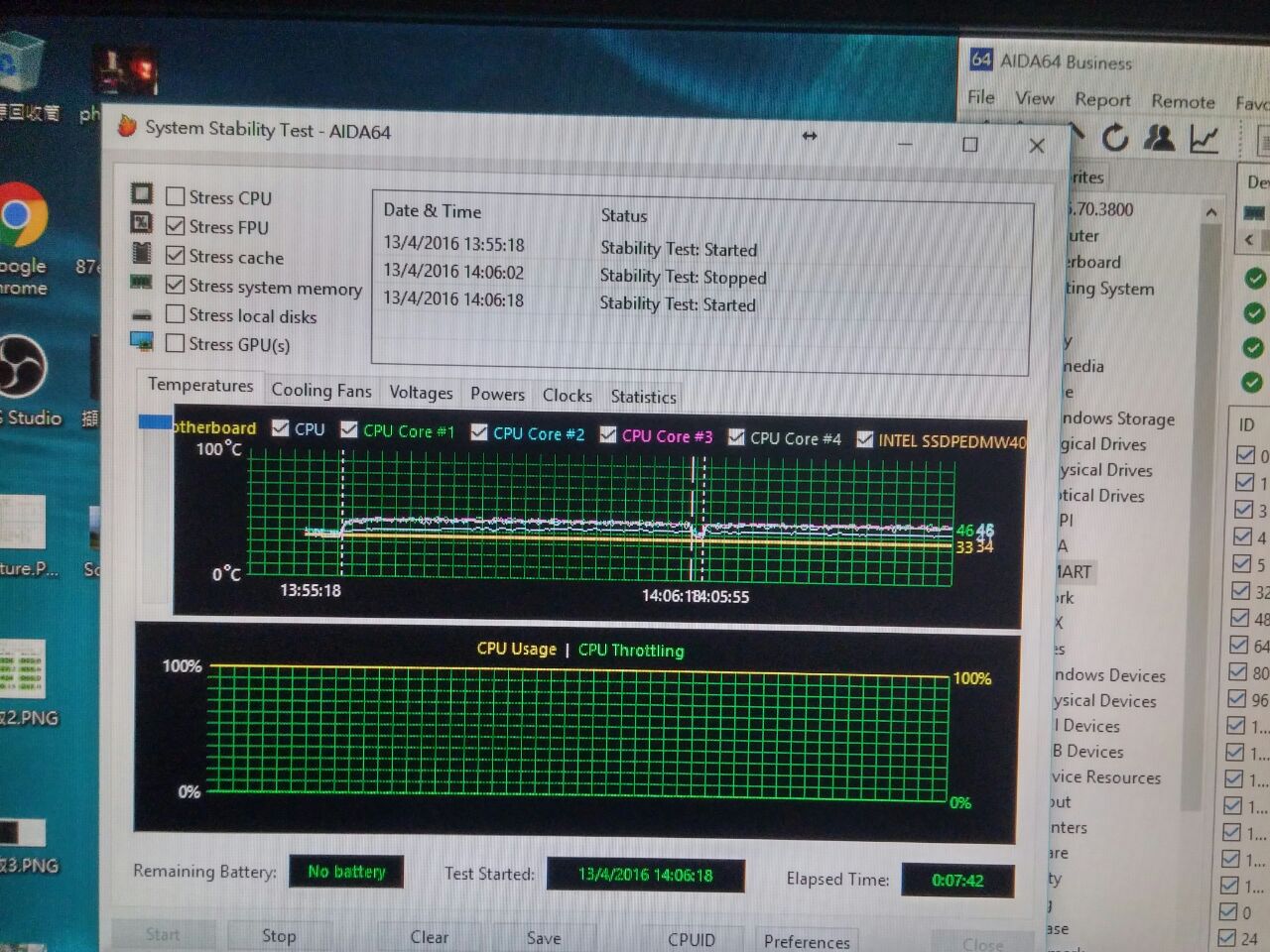This screenshot has height=952, width=1270.
Task: Switch to the Temperatures tab
Action: pos(200,385)
